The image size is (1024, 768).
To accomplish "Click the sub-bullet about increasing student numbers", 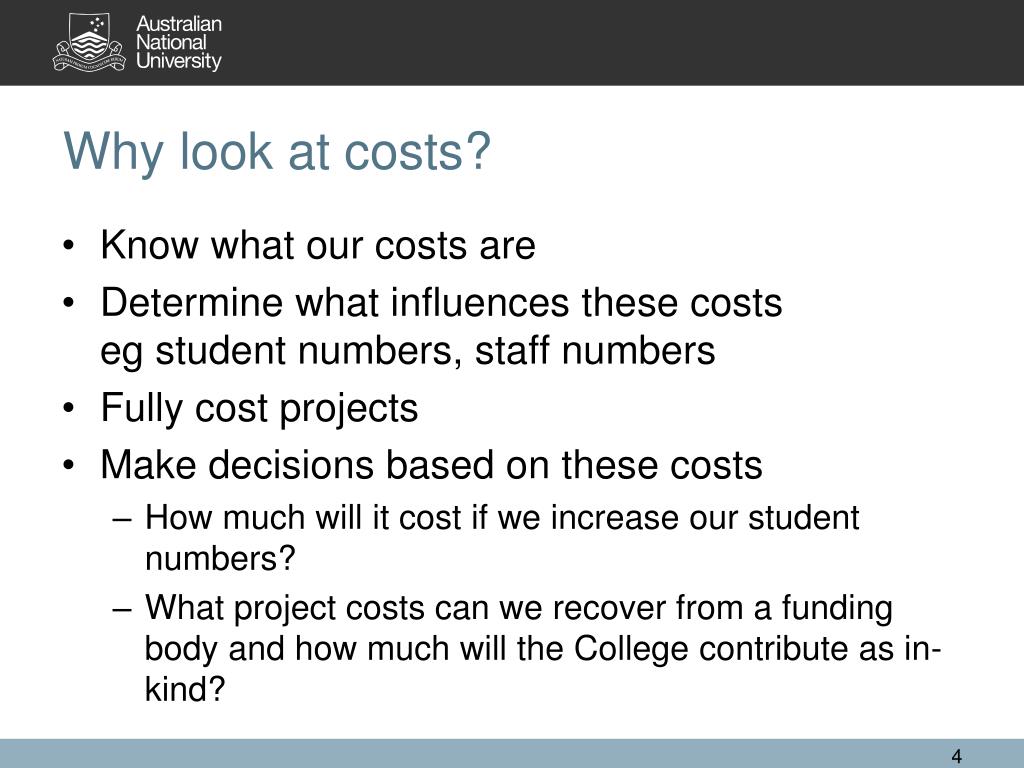I will coord(502,537).
